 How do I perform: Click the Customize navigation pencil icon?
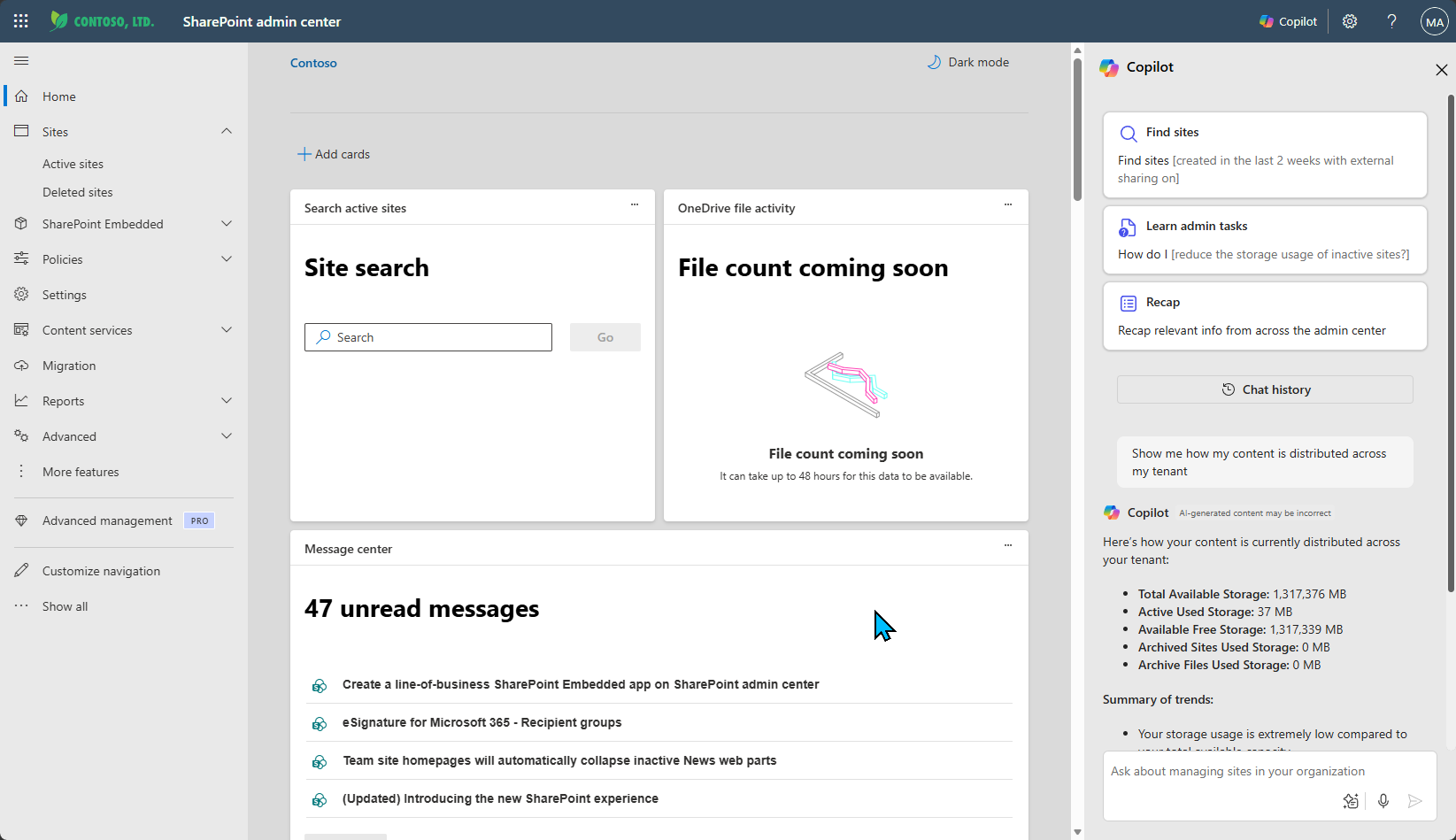point(21,570)
